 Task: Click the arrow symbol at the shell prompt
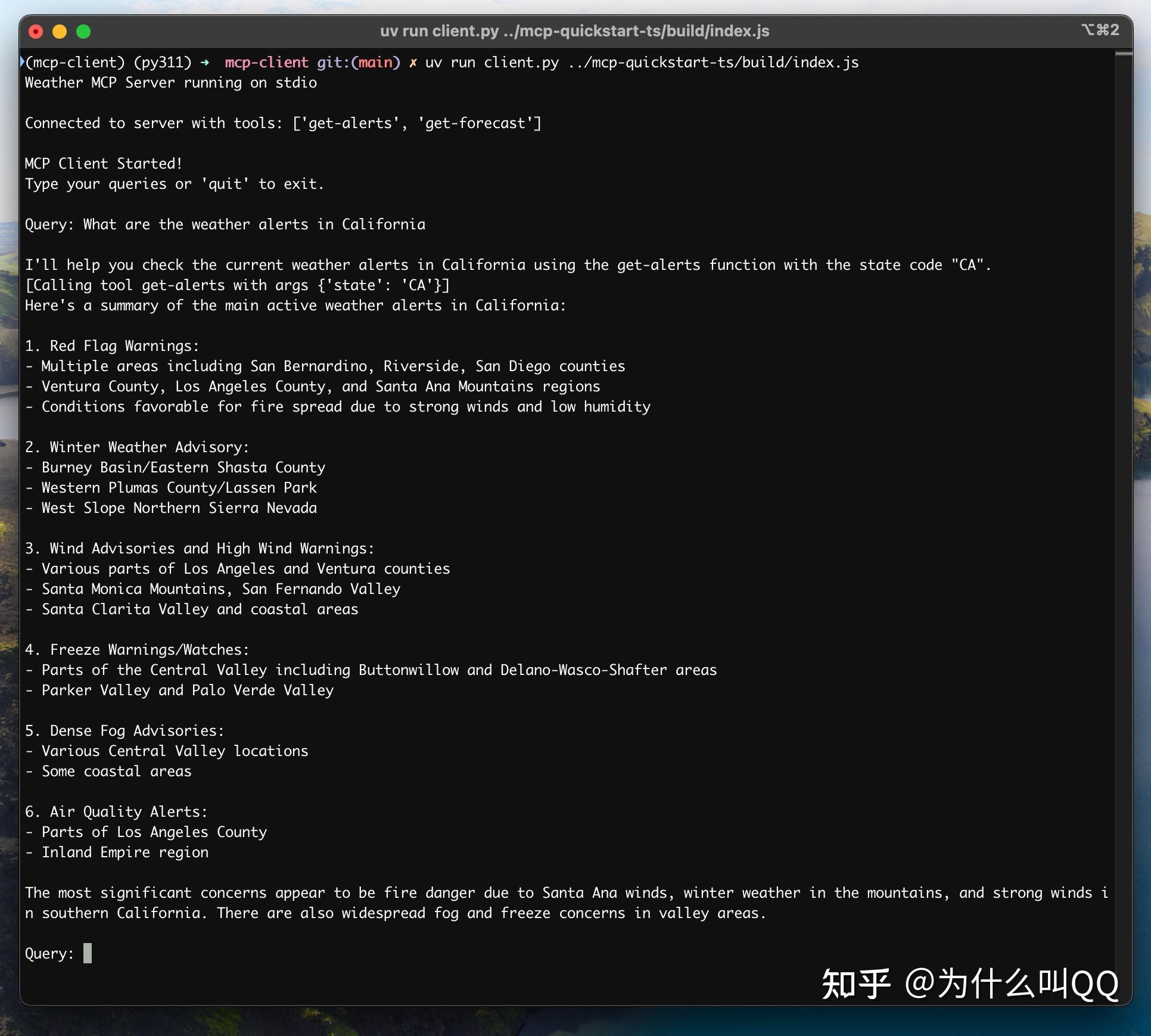206,62
